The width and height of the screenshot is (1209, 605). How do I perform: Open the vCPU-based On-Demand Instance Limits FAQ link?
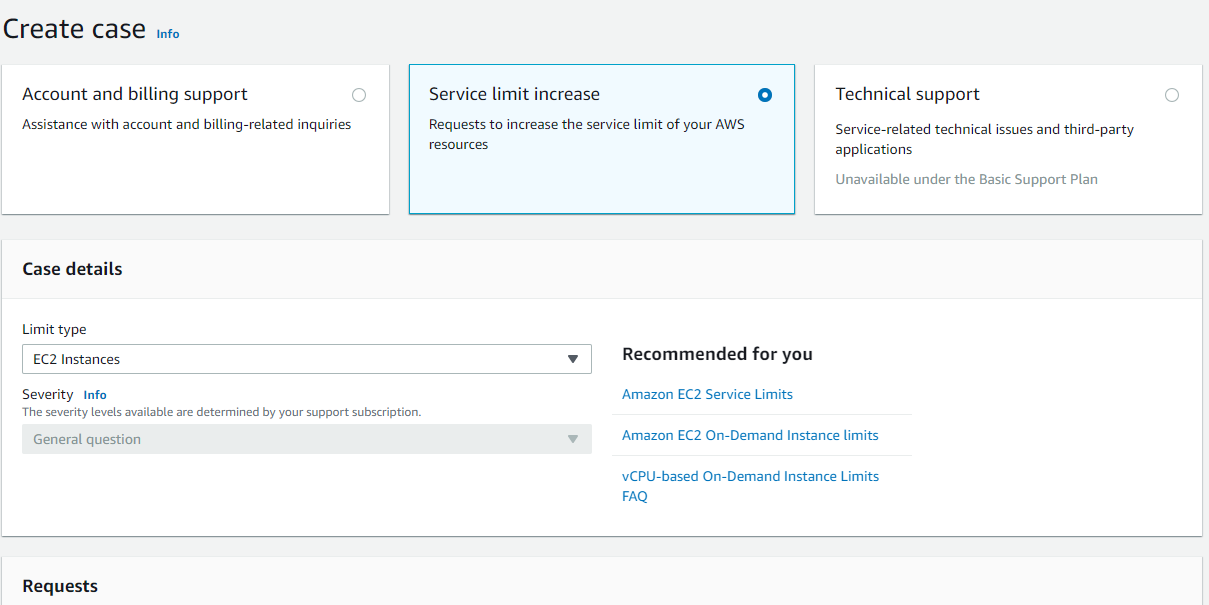(x=750, y=476)
